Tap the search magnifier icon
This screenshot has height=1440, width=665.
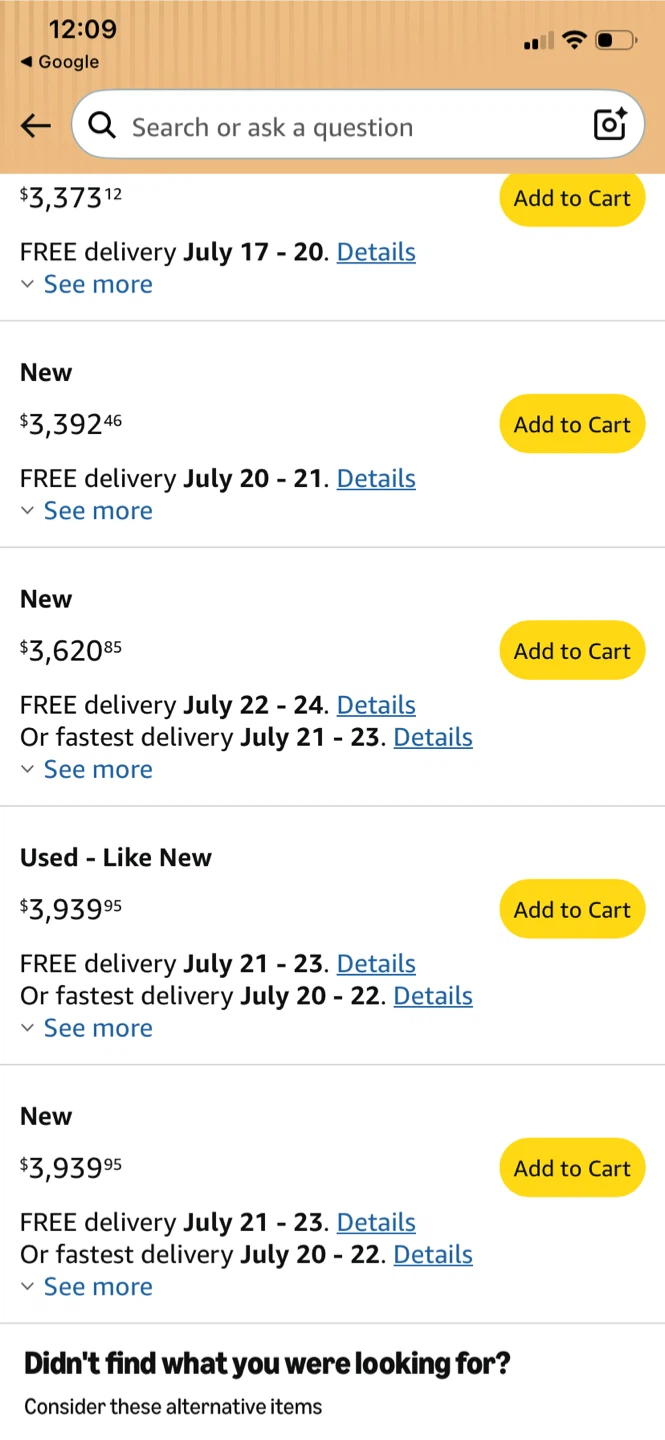tap(102, 126)
